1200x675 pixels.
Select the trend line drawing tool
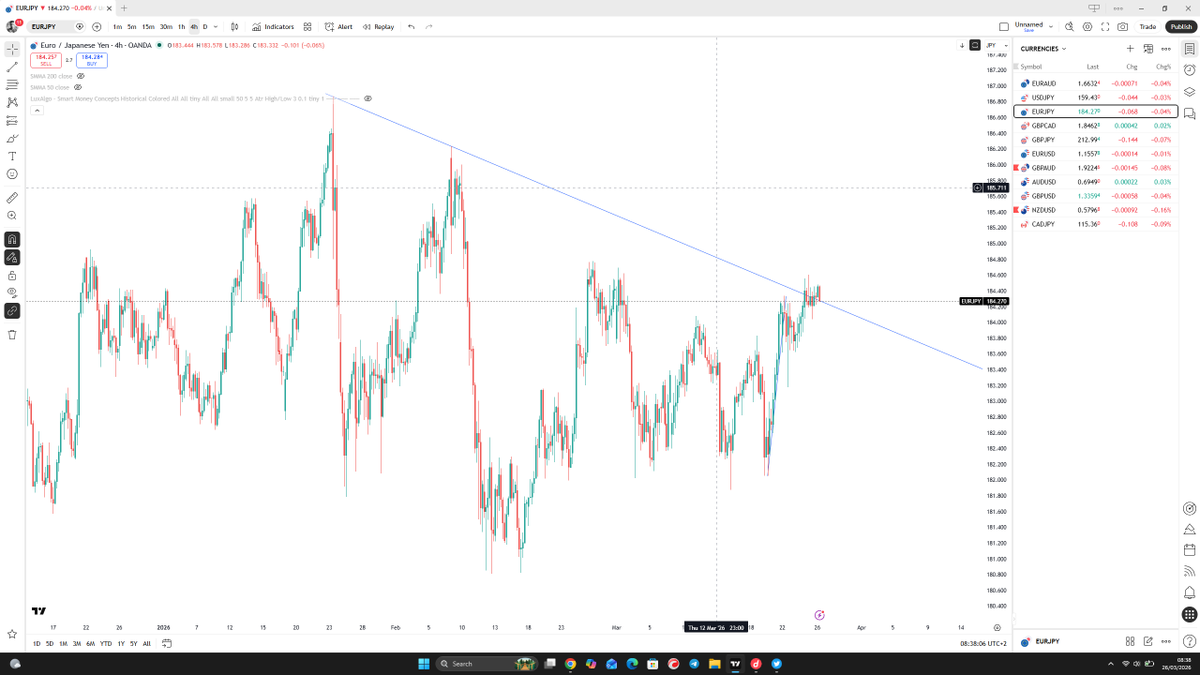click(12, 66)
